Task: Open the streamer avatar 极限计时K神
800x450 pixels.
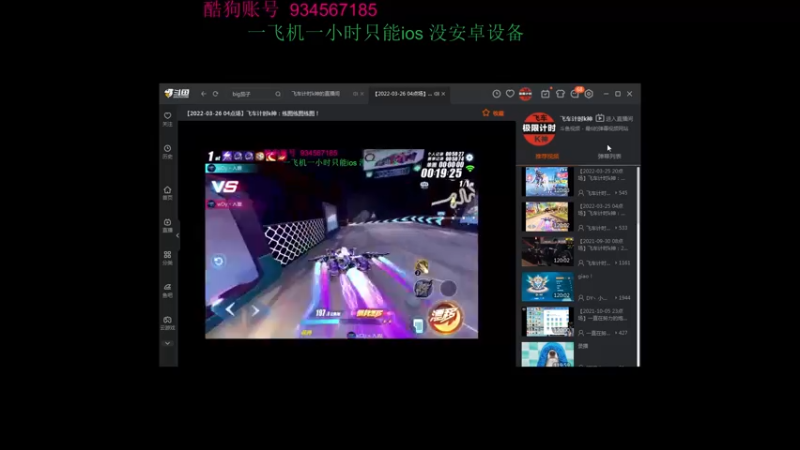Action: click(x=539, y=129)
